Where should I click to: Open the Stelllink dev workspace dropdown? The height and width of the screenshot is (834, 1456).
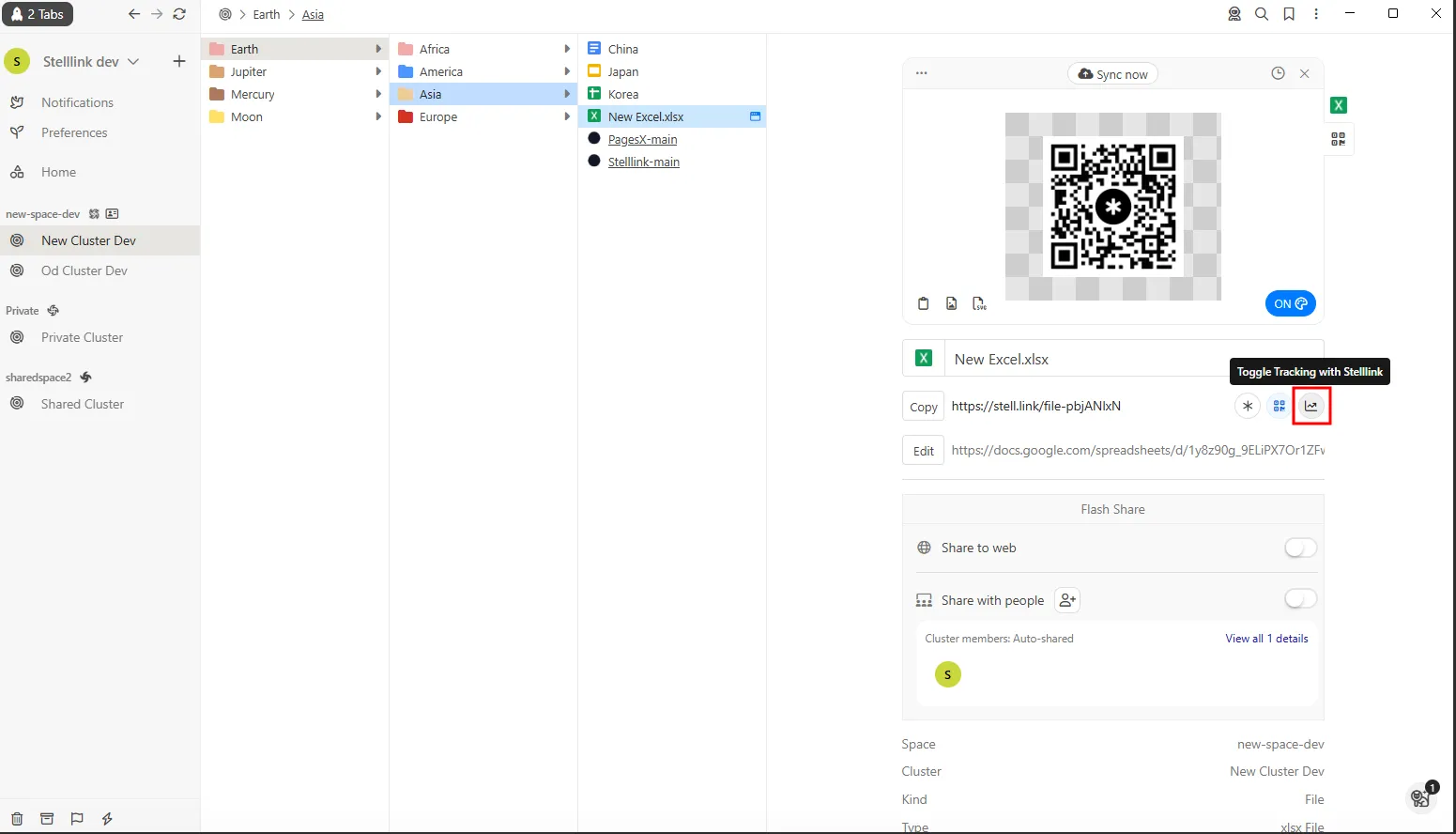[x=90, y=61]
